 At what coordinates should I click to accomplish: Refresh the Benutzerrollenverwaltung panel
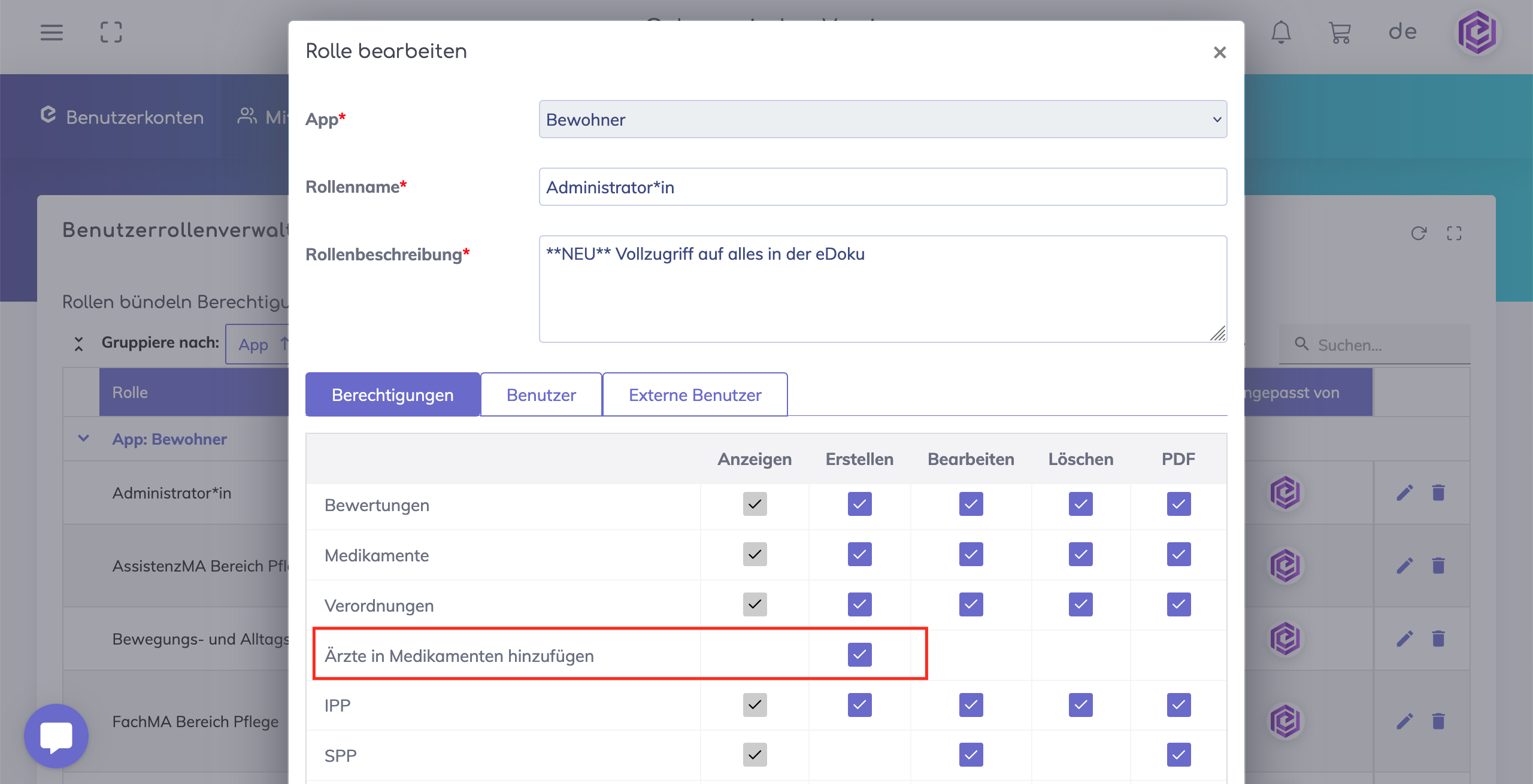click(x=1419, y=233)
